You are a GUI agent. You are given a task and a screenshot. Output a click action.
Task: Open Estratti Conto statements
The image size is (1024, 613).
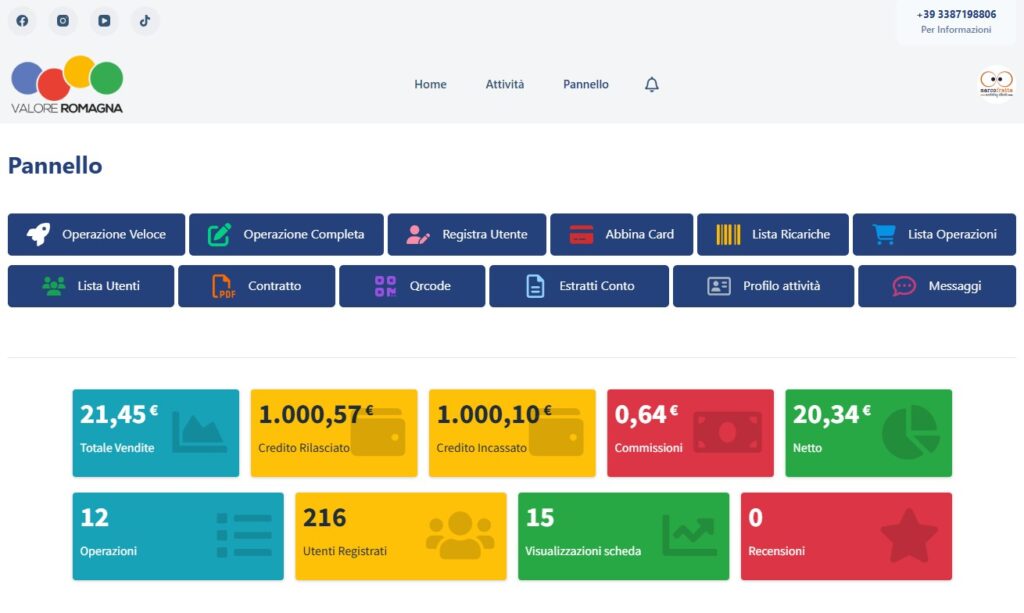[x=579, y=286]
